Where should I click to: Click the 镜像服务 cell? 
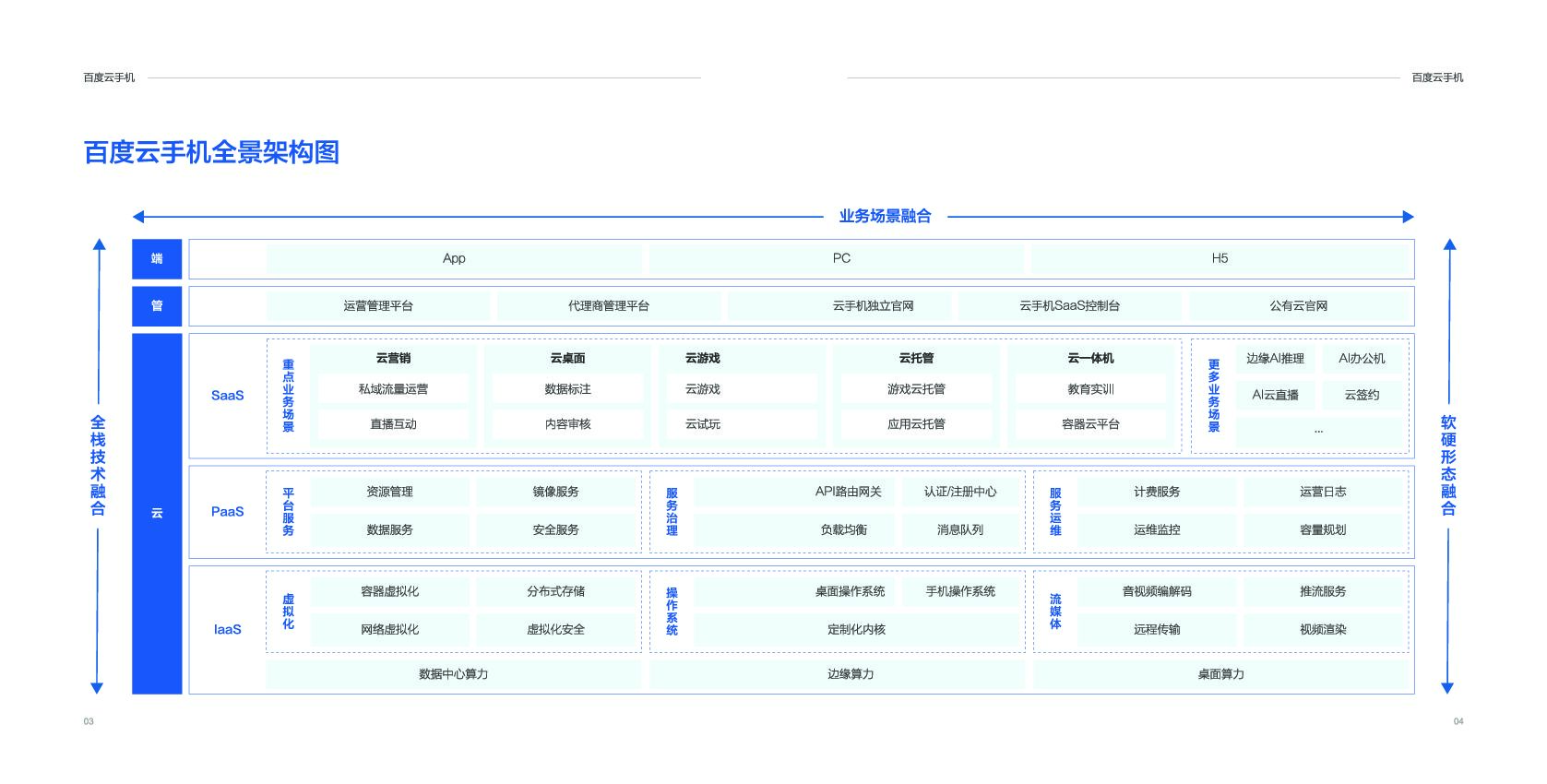[x=555, y=492]
